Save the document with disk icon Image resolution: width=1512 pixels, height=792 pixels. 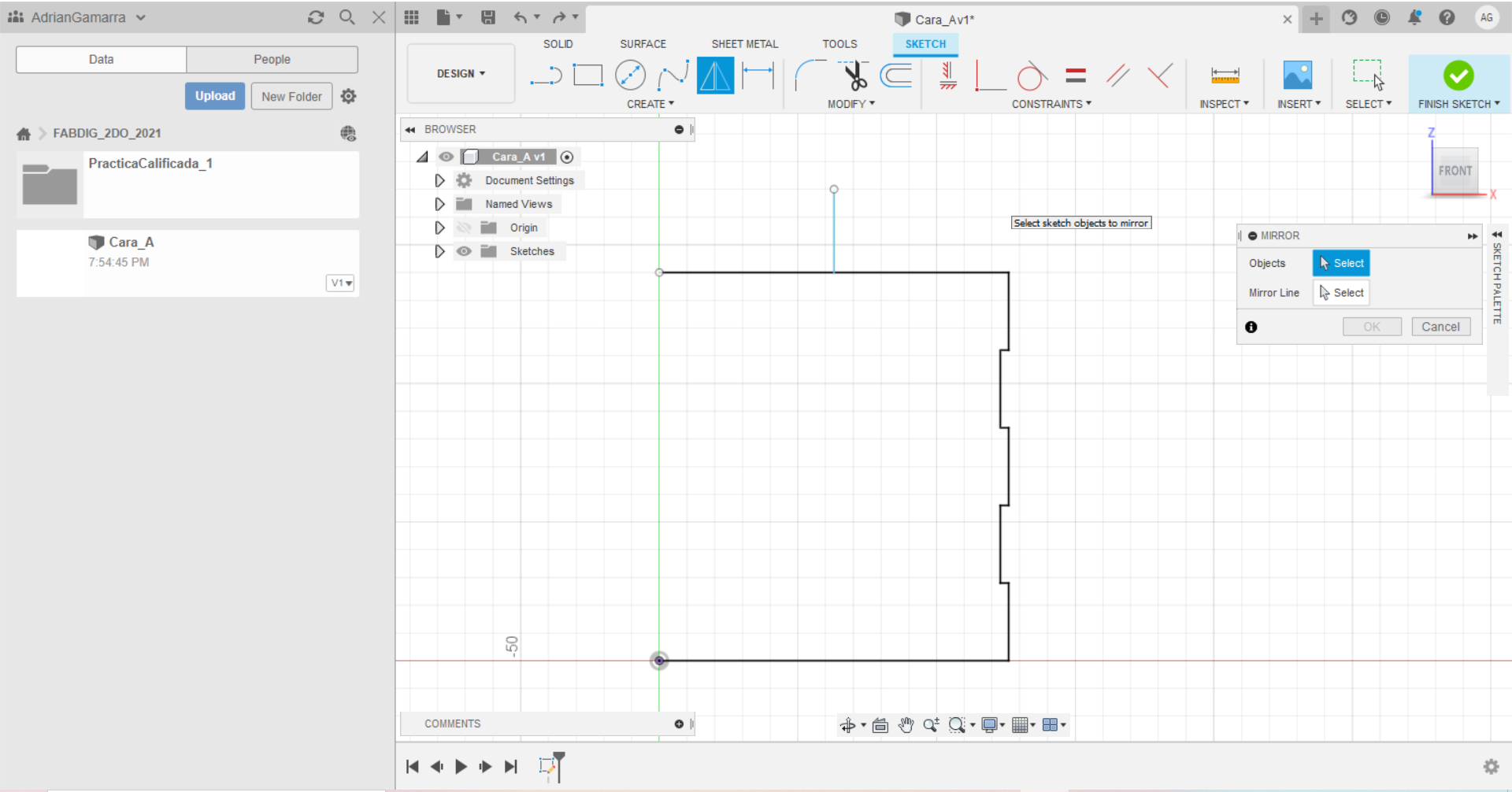[488, 17]
